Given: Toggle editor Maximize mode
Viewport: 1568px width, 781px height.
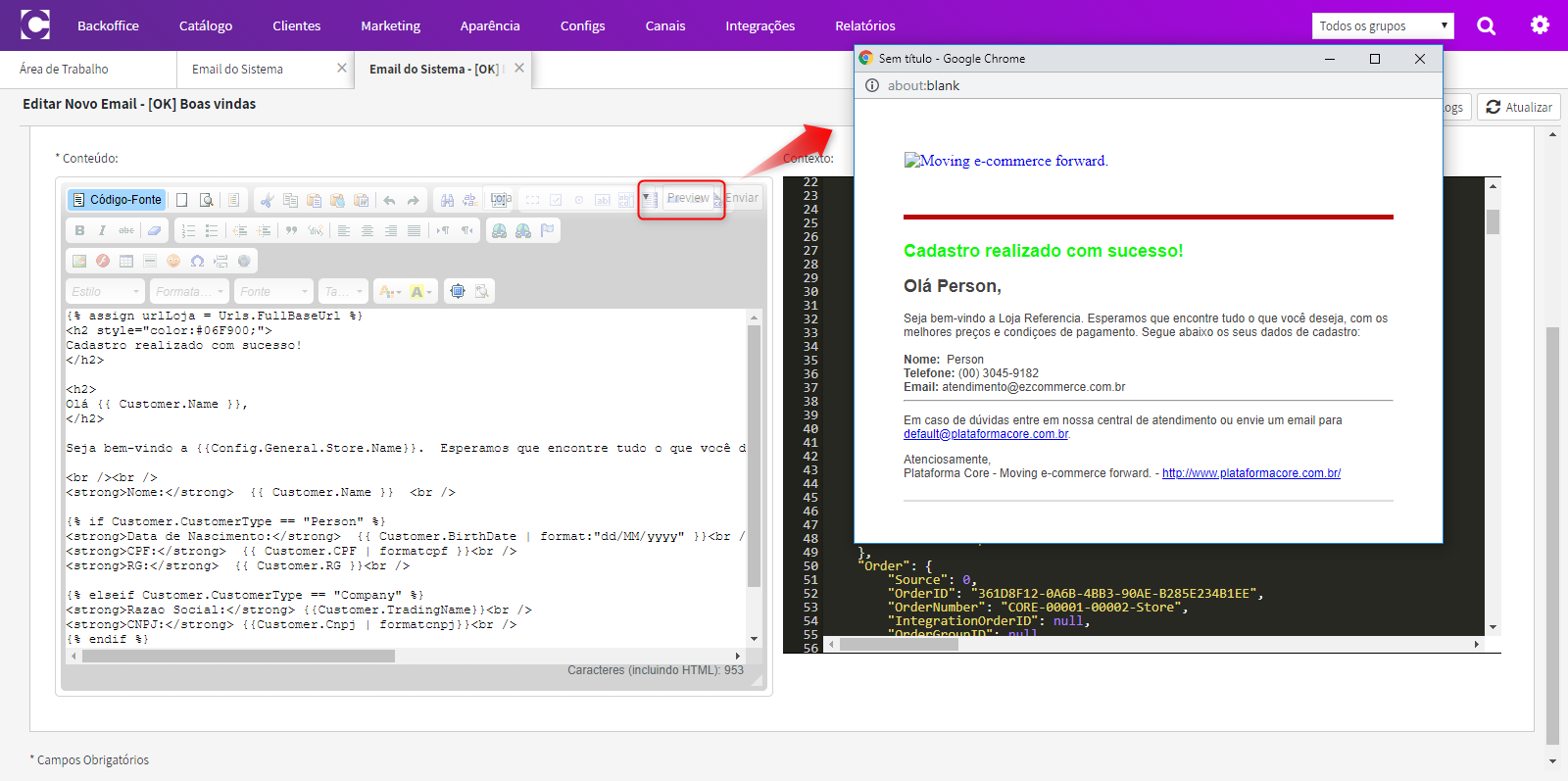Looking at the screenshot, I should click(x=458, y=291).
